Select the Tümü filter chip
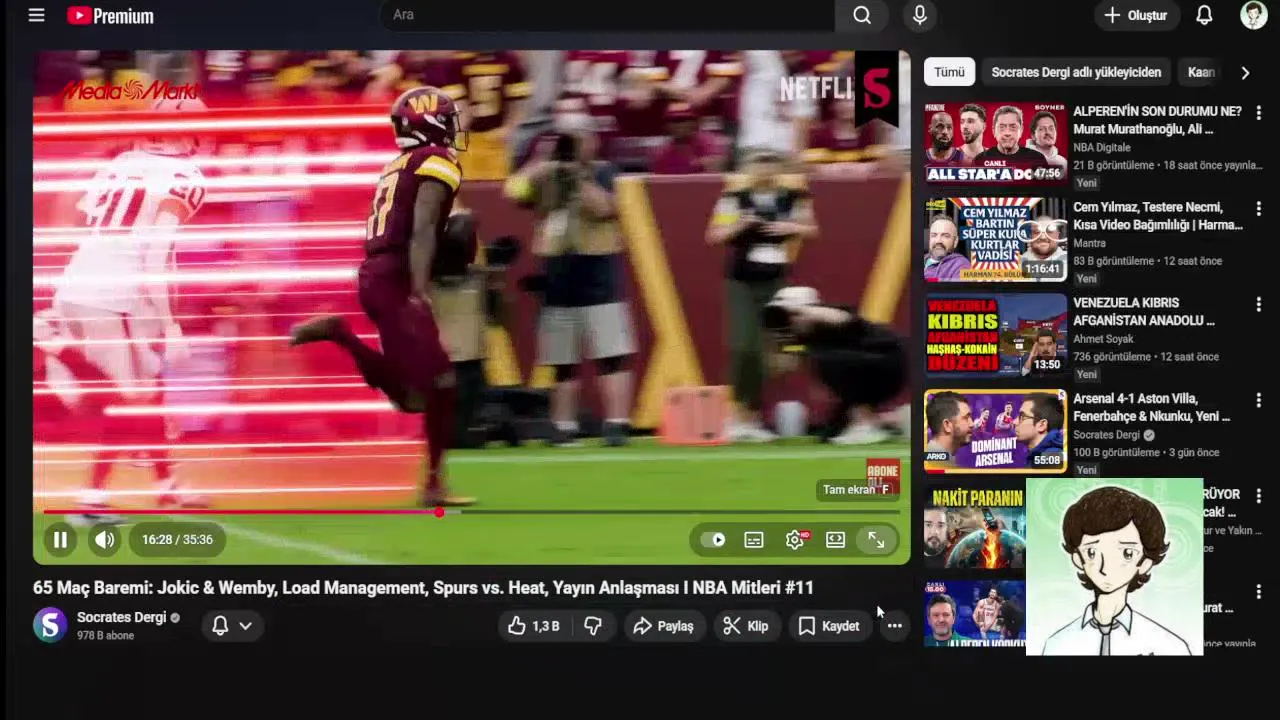1280x720 pixels. pos(949,72)
